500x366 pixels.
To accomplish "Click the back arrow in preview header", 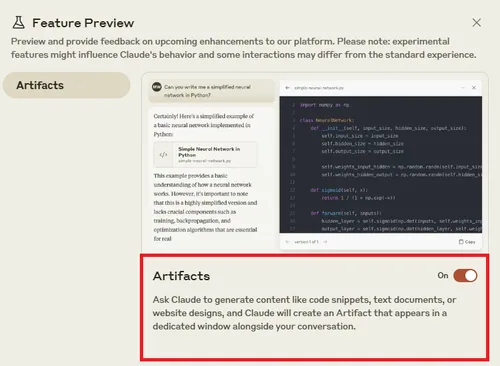I will click(x=287, y=88).
